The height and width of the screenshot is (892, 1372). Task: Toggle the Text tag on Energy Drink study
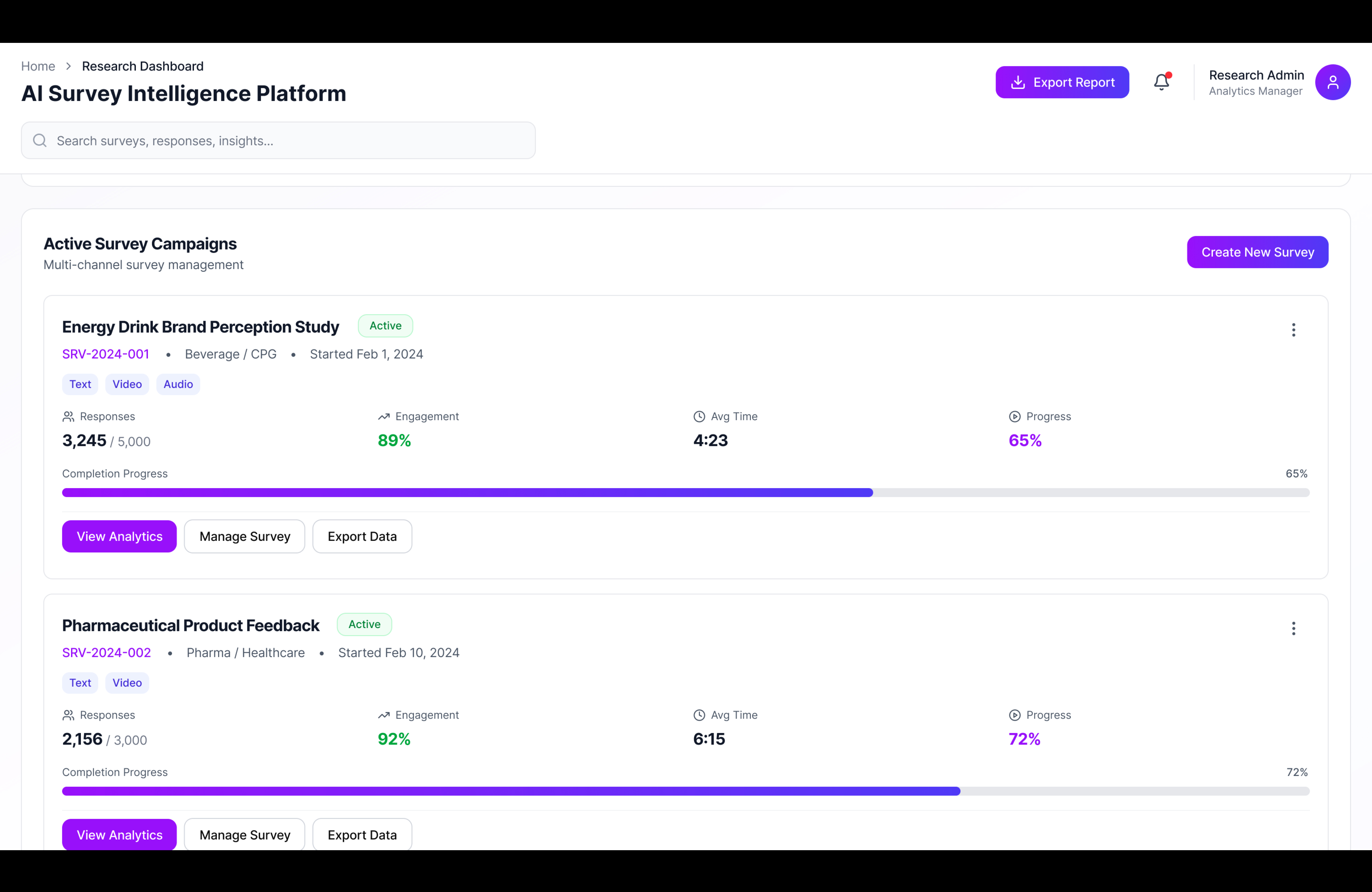click(x=80, y=384)
